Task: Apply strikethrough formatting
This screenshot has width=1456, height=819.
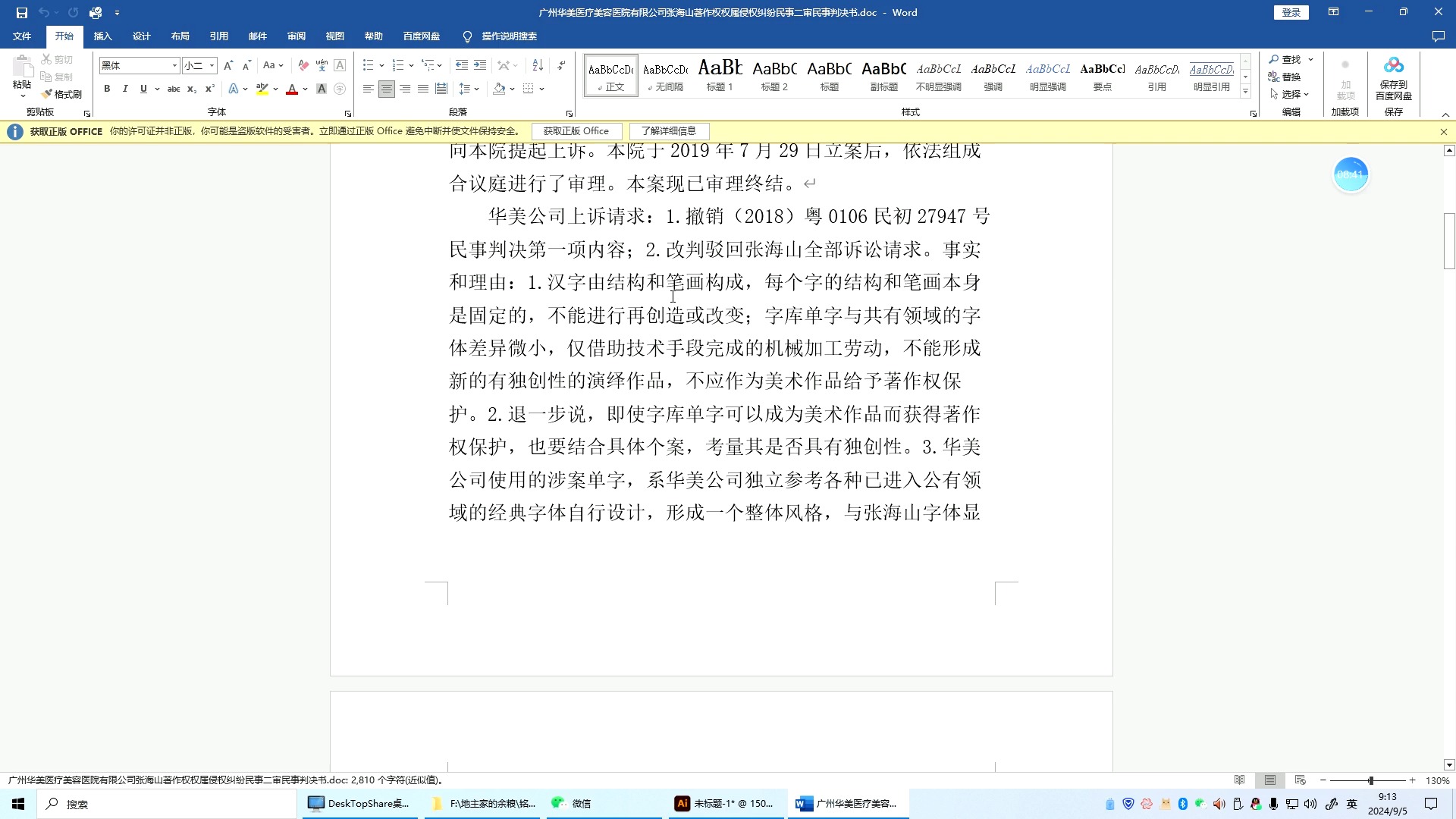Action: click(174, 89)
